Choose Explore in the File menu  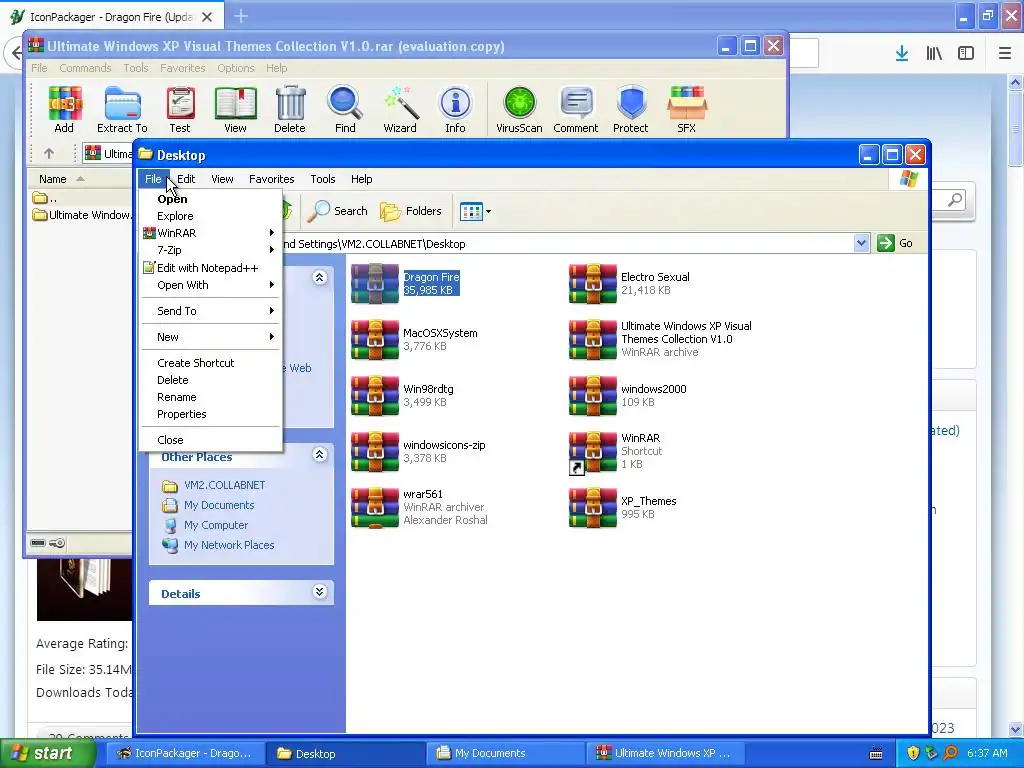pos(210,216)
